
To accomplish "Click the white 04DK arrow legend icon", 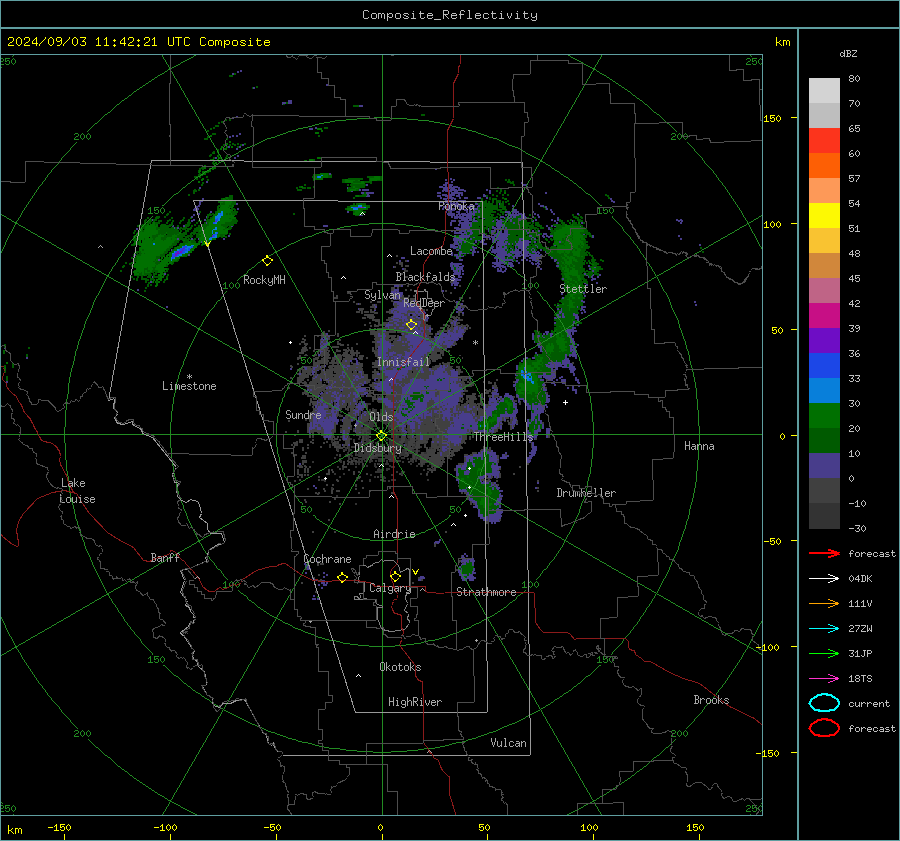I will 824,578.
